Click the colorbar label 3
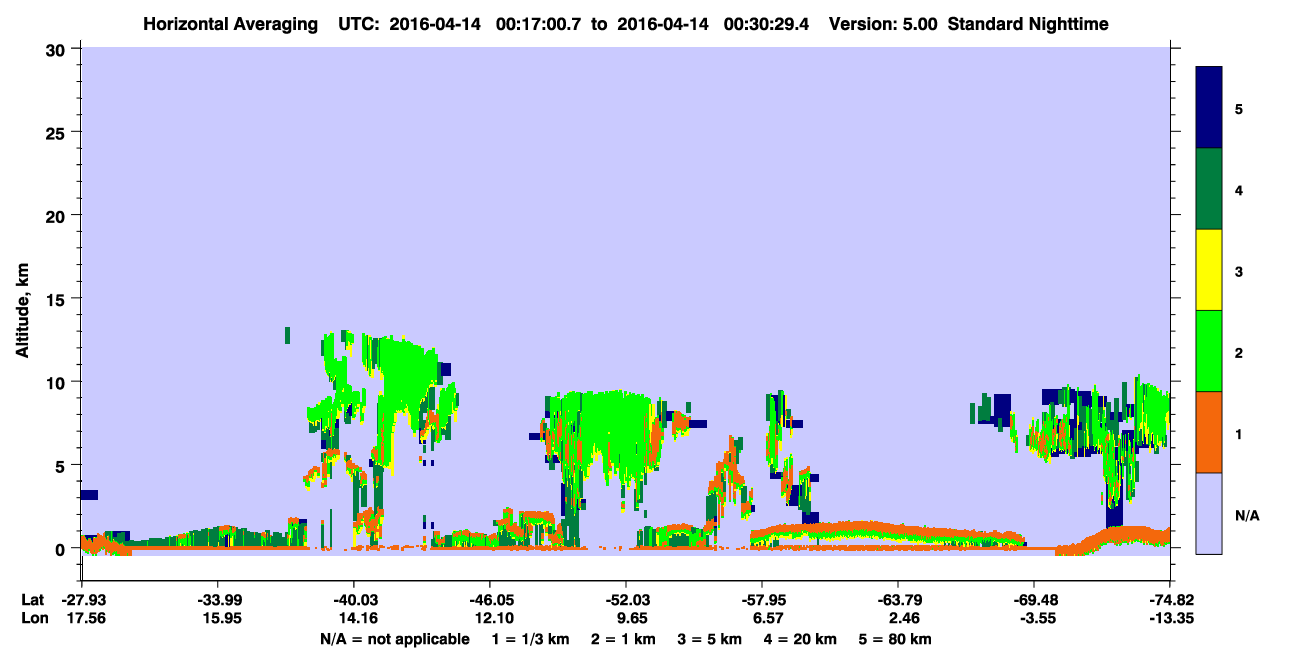The width and height of the screenshot is (1300, 667). tap(1239, 271)
